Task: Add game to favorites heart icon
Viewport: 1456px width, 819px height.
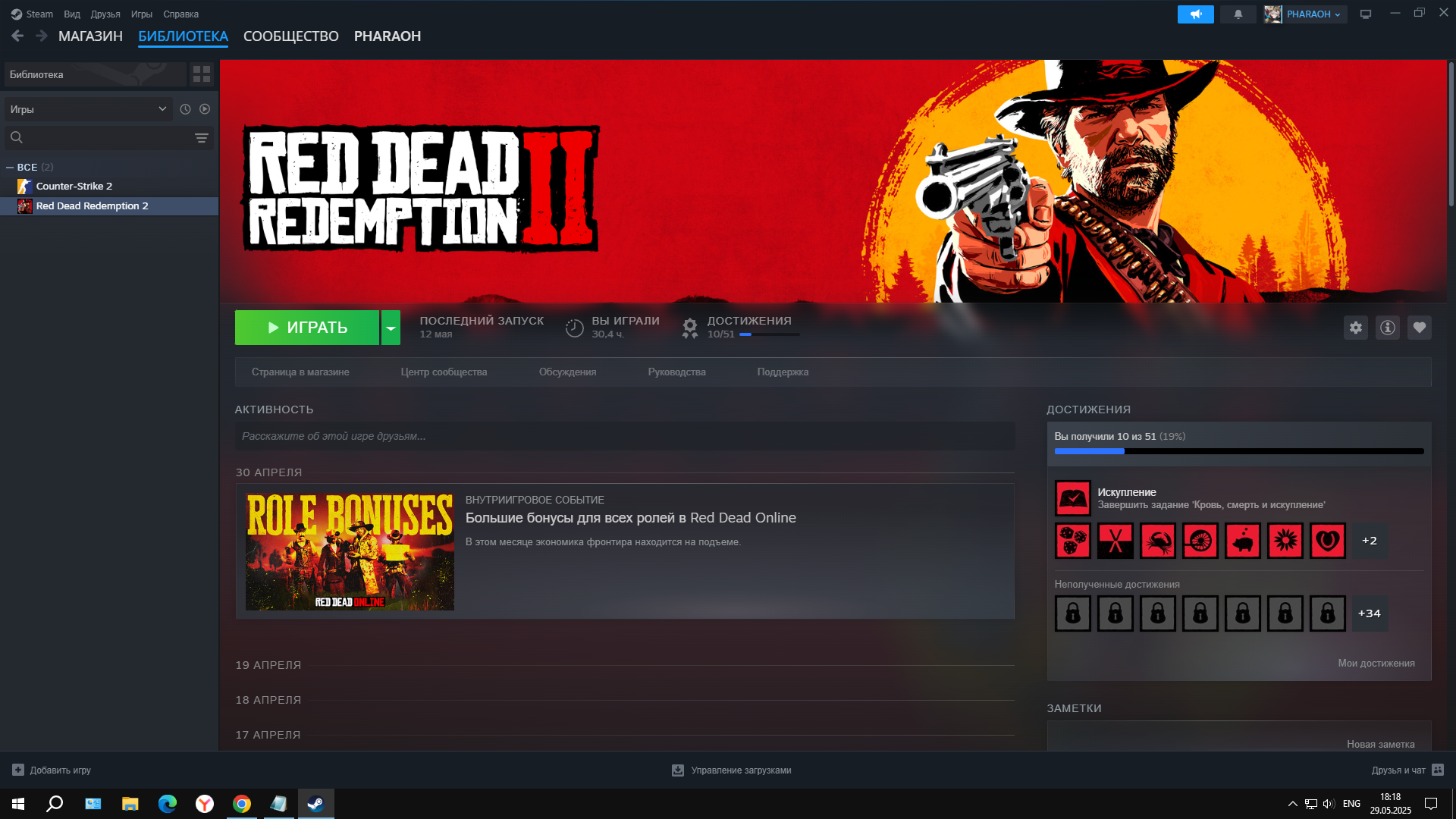Action: pos(1420,328)
